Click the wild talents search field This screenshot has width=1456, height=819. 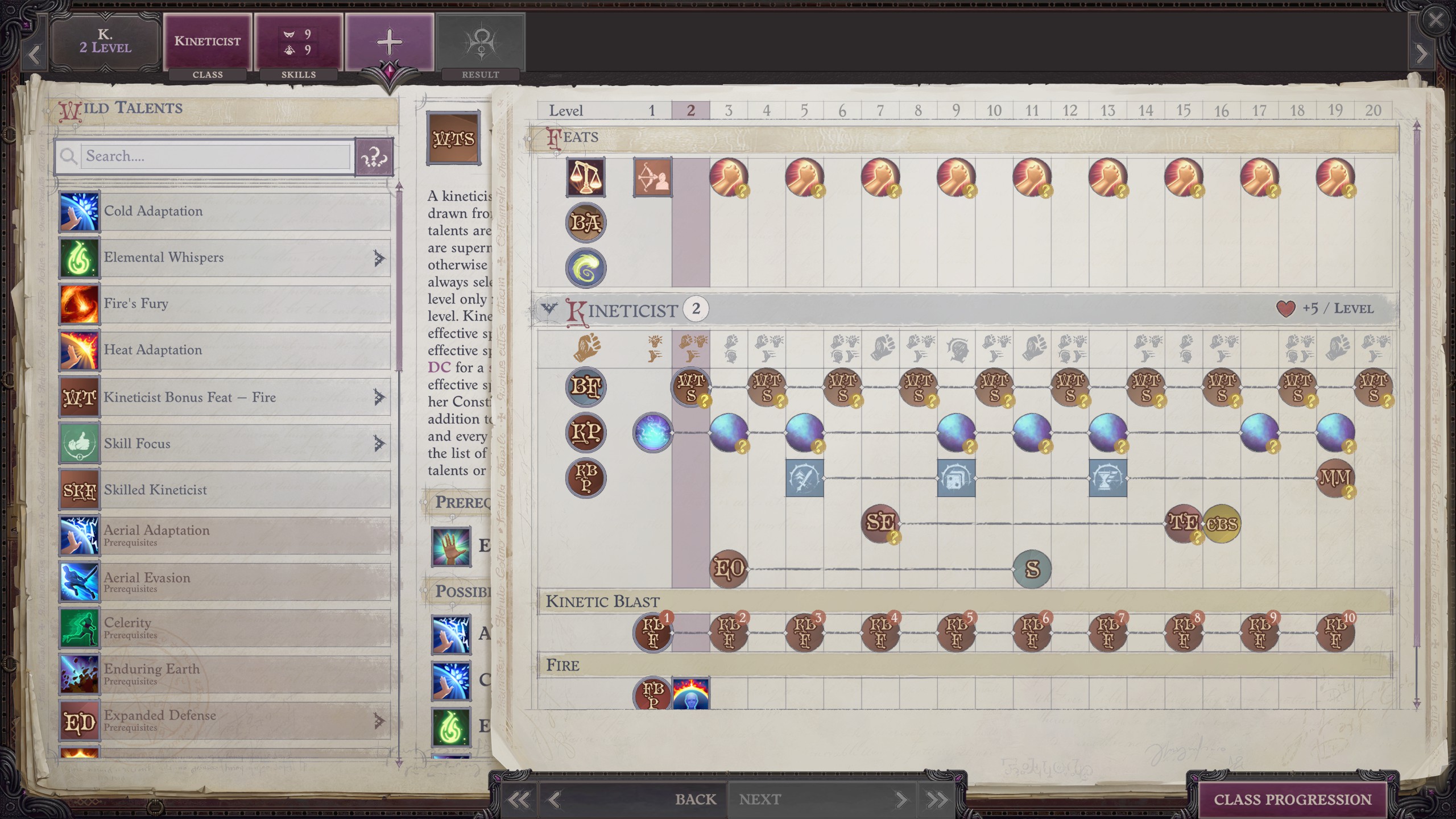(216, 156)
